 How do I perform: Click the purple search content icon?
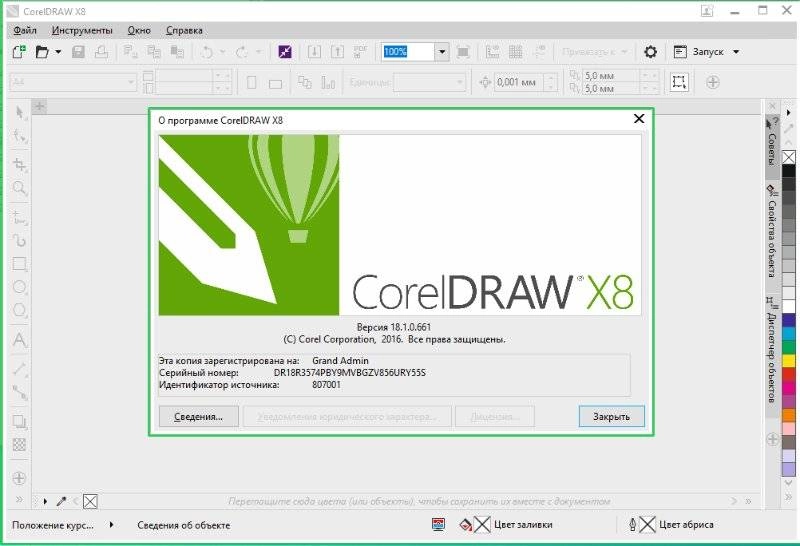(x=285, y=52)
